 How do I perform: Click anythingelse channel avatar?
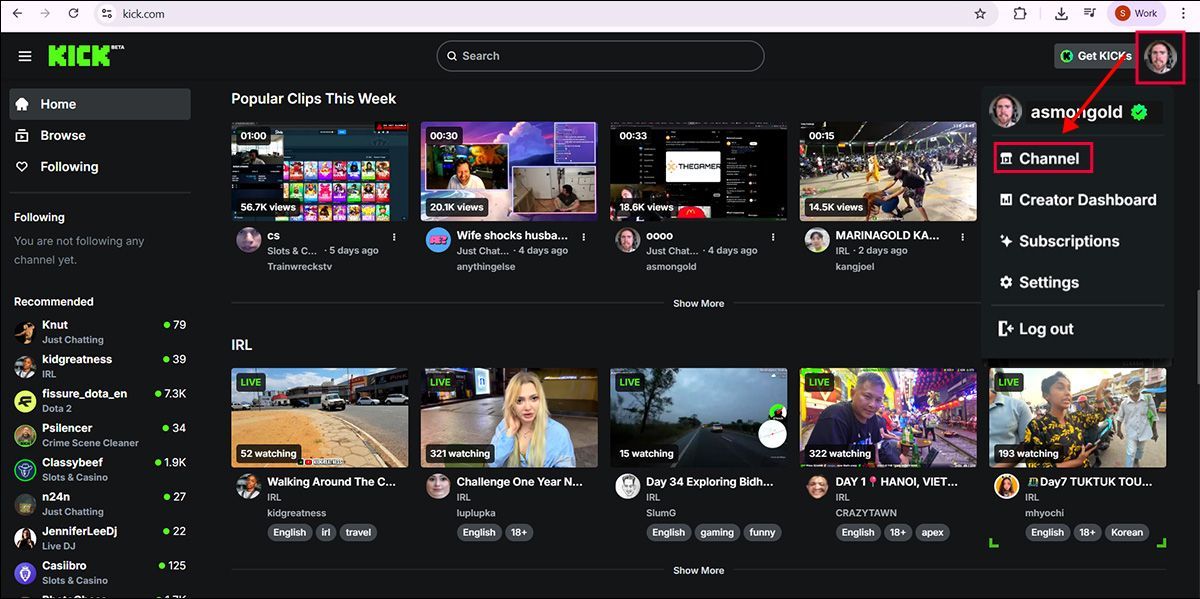click(438, 240)
